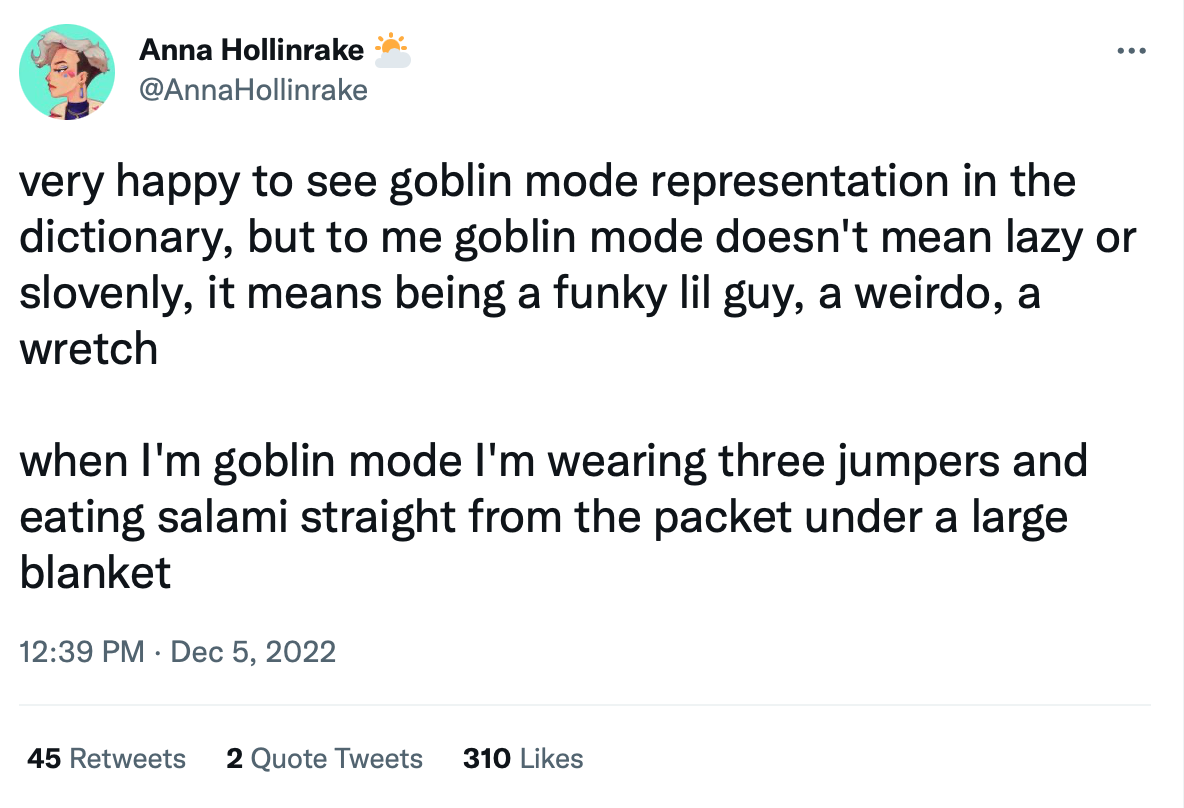Click the bold 310 count next to Likes
The width and height of the screenshot is (1184, 808).
(x=486, y=759)
